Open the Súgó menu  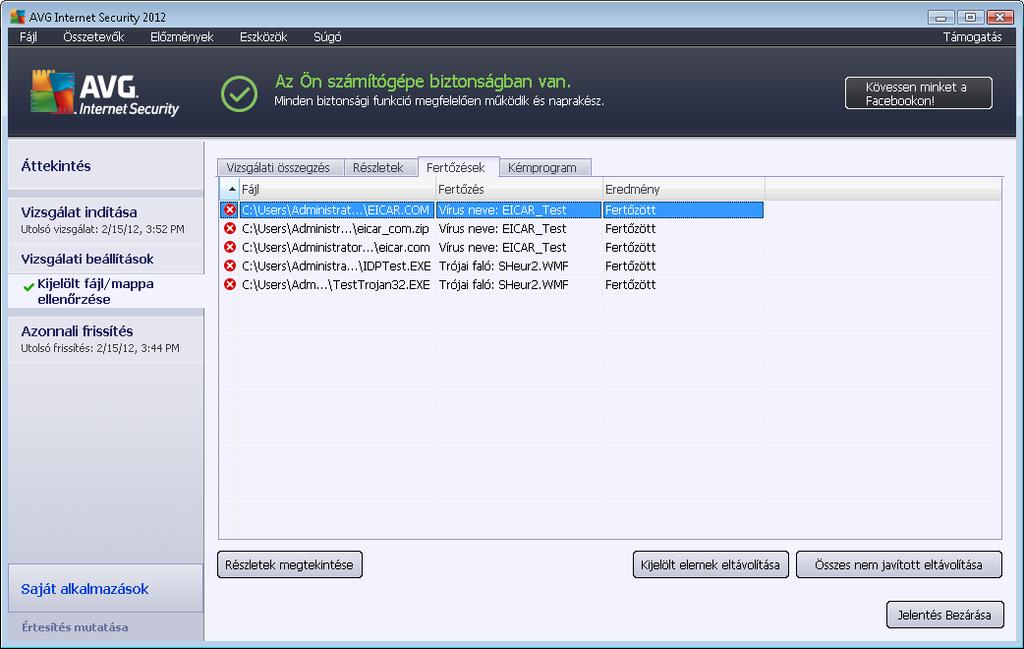point(327,37)
